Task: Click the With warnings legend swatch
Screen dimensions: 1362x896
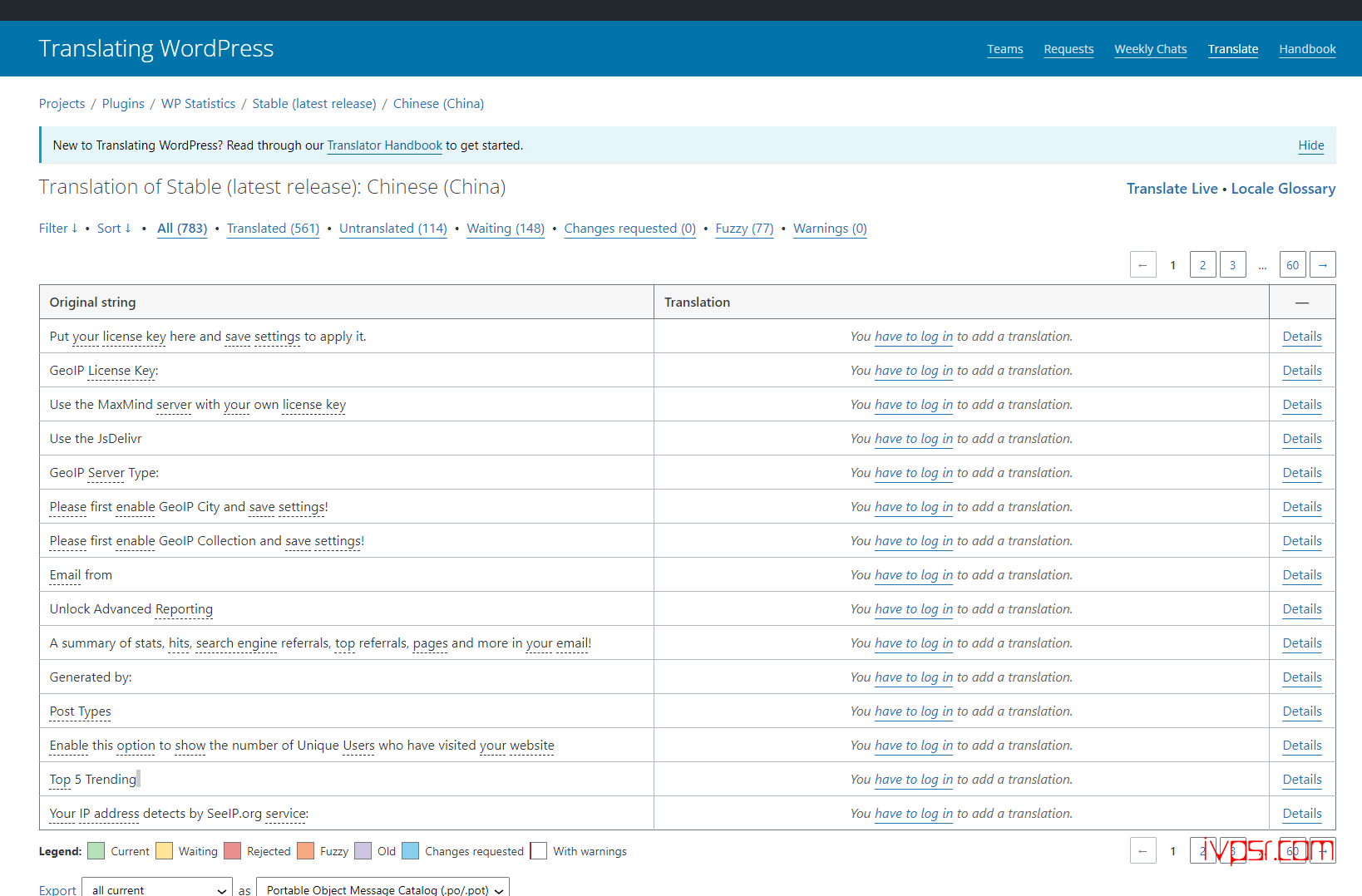Action: pos(538,851)
